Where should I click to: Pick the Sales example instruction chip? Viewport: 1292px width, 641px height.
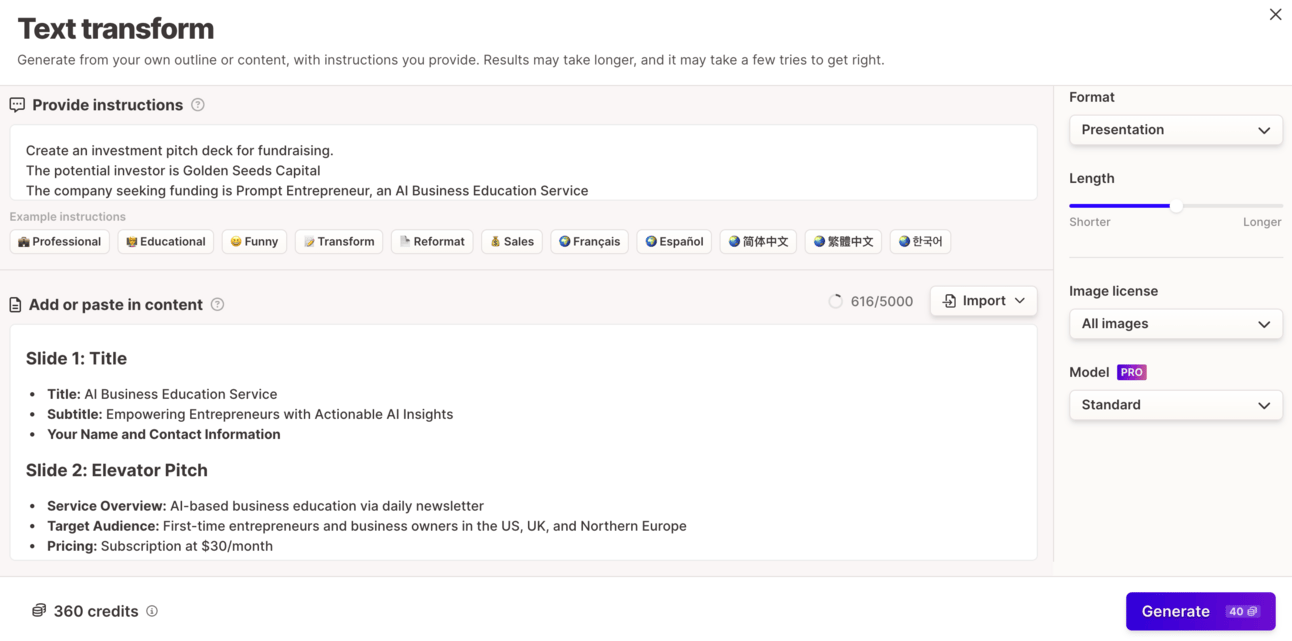tap(511, 242)
